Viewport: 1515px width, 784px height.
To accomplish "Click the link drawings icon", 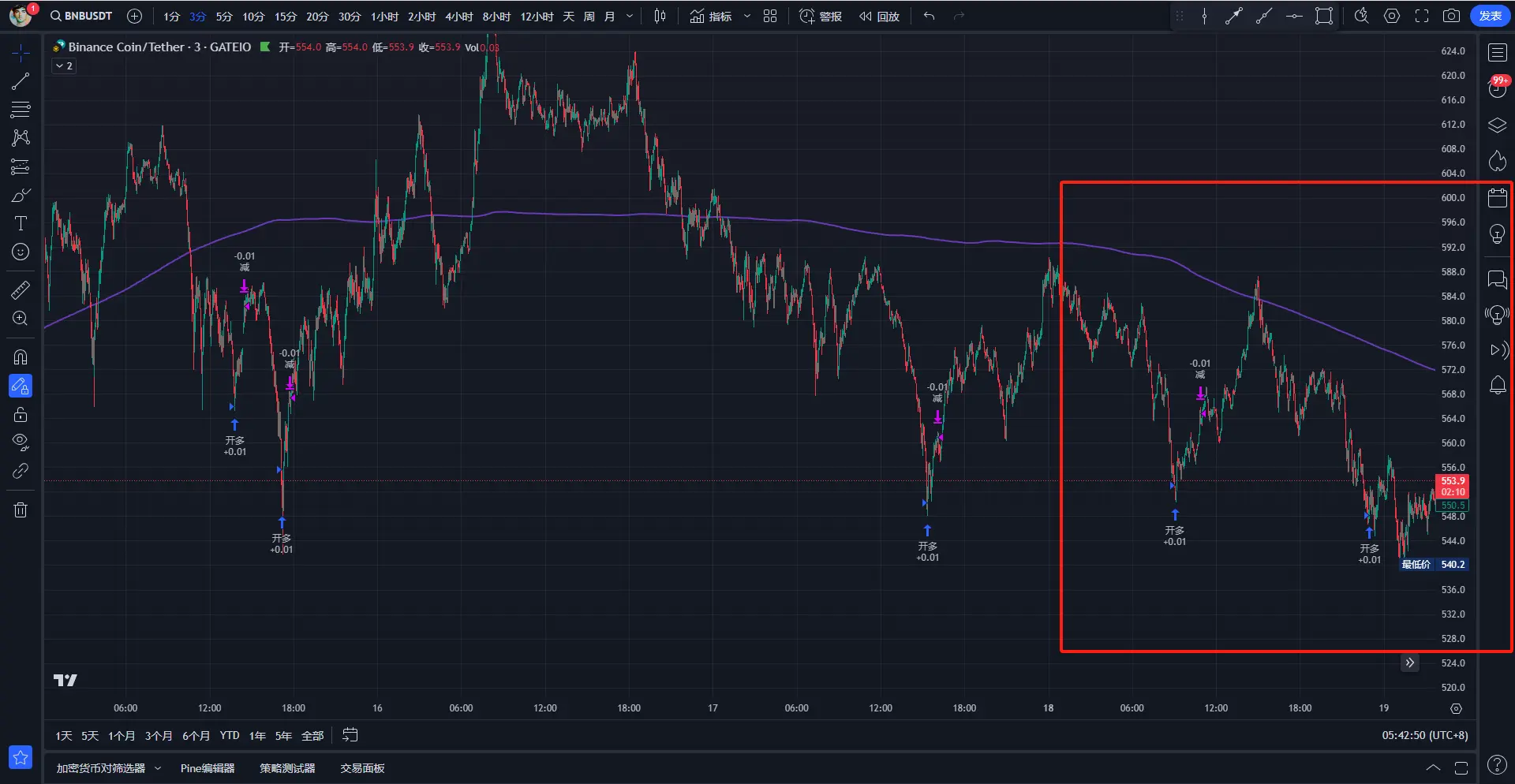I will click(x=21, y=471).
